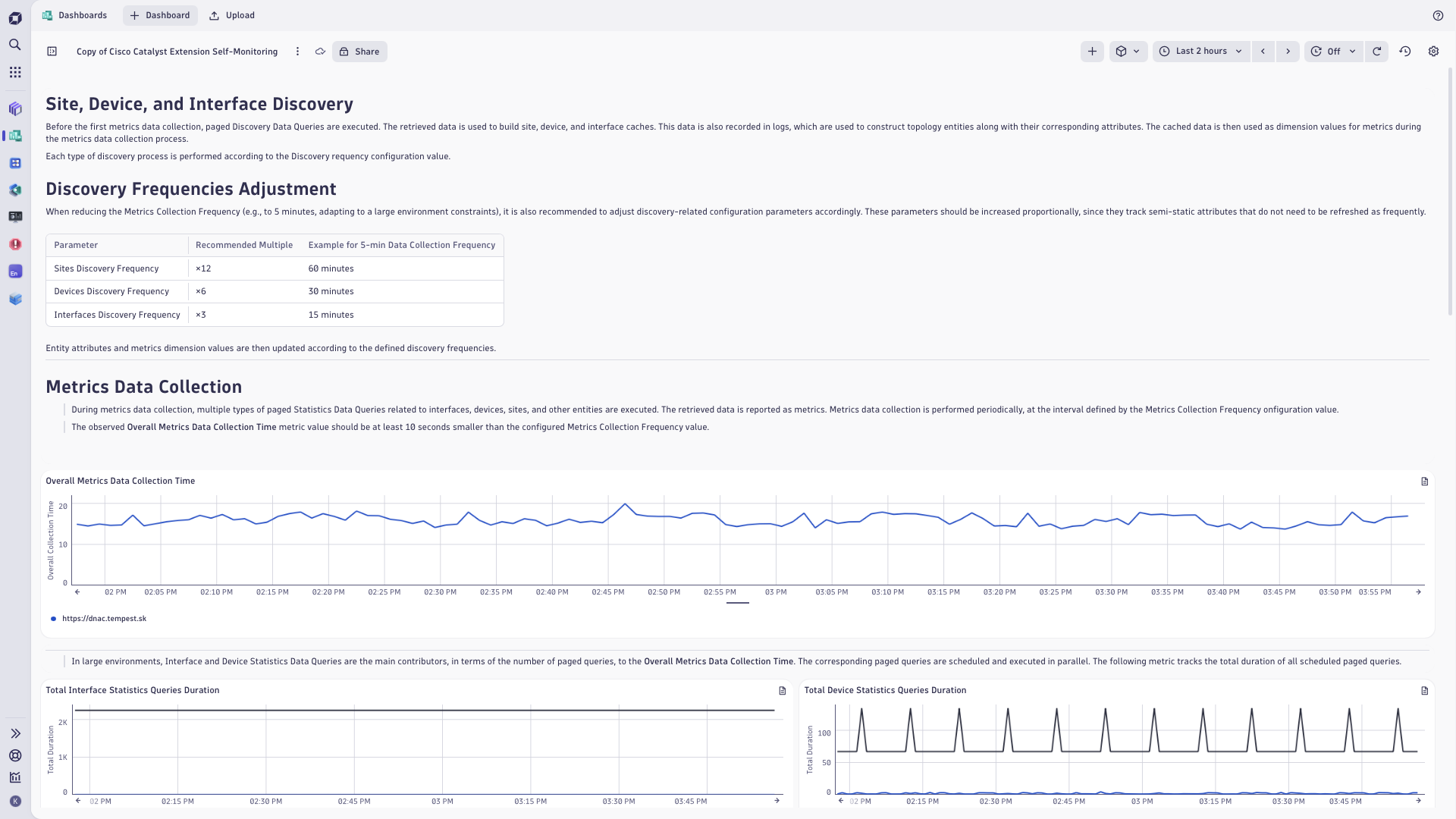Open the Last 2 hours time range dropdown
This screenshot has height=819, width=1456.
[1200, 51]
